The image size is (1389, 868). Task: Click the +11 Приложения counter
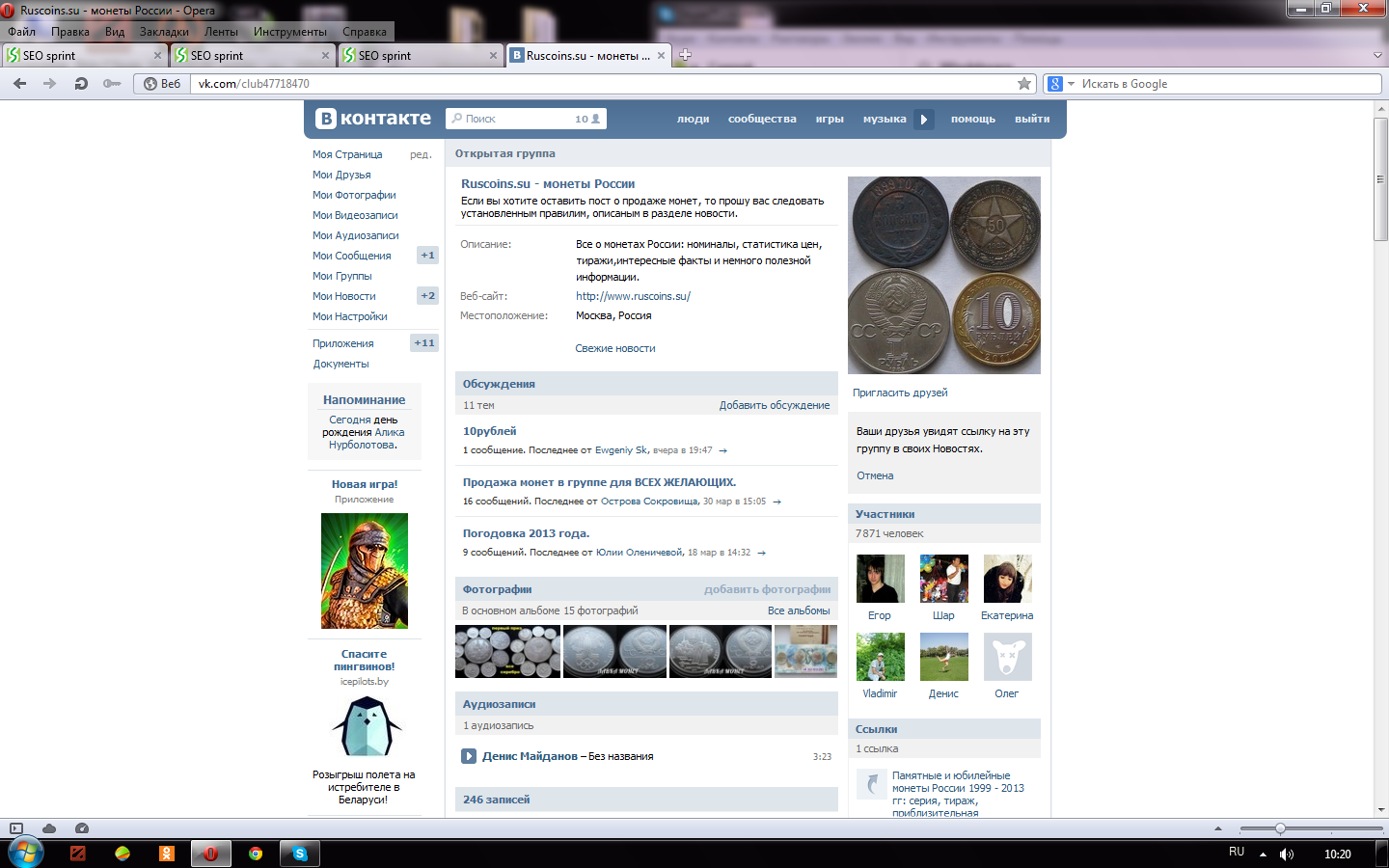pos(424,343)
